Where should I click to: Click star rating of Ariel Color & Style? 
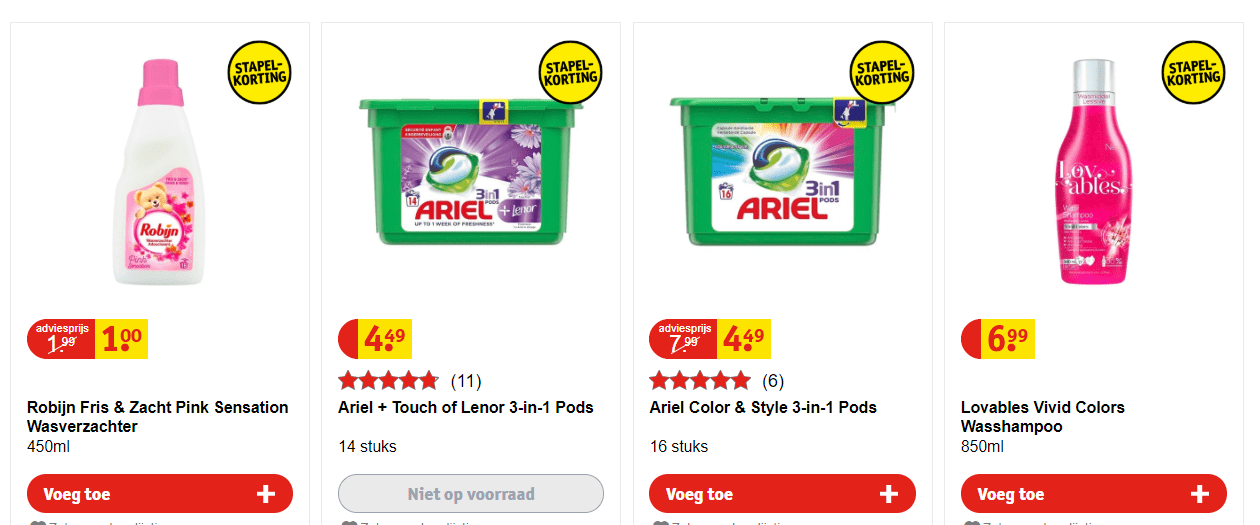(699, 380)
